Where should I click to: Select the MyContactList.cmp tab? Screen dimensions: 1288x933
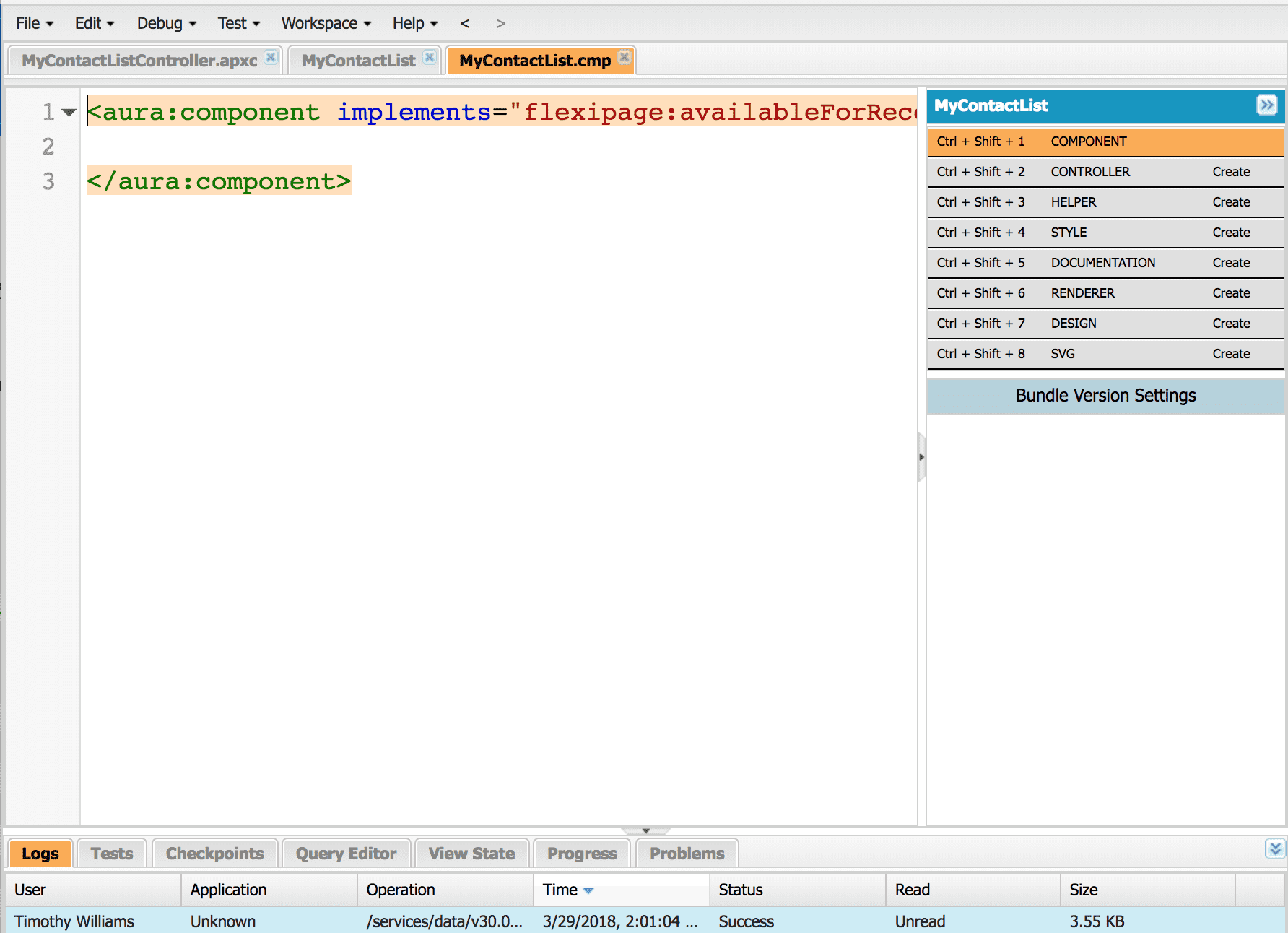coord(535,61)
